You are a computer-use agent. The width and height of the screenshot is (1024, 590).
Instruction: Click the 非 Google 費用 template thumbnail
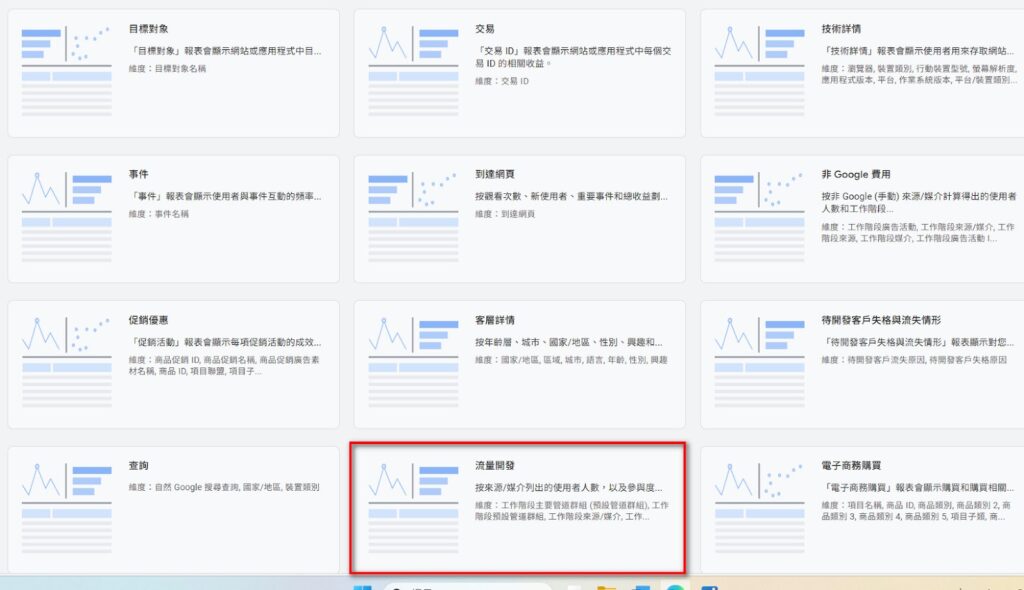(759, 216)
